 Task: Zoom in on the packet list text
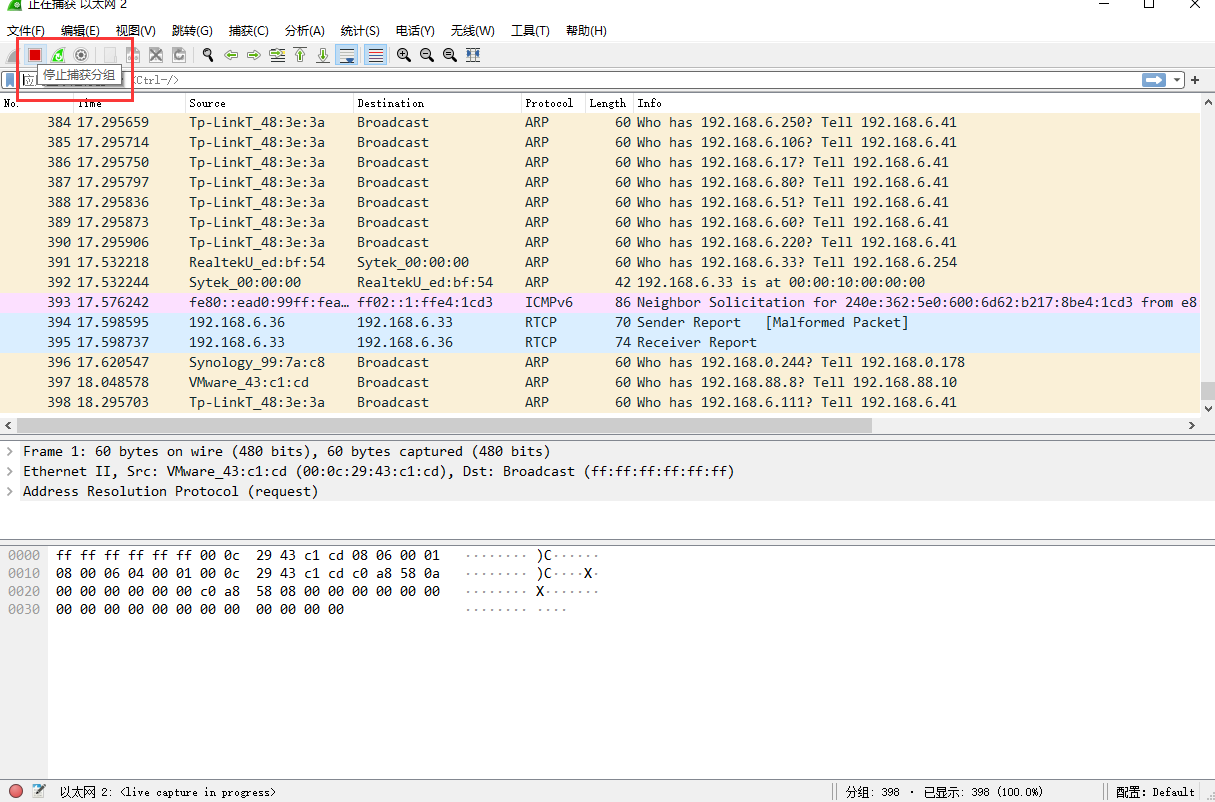pyautogui.click(x=404, y=55)
